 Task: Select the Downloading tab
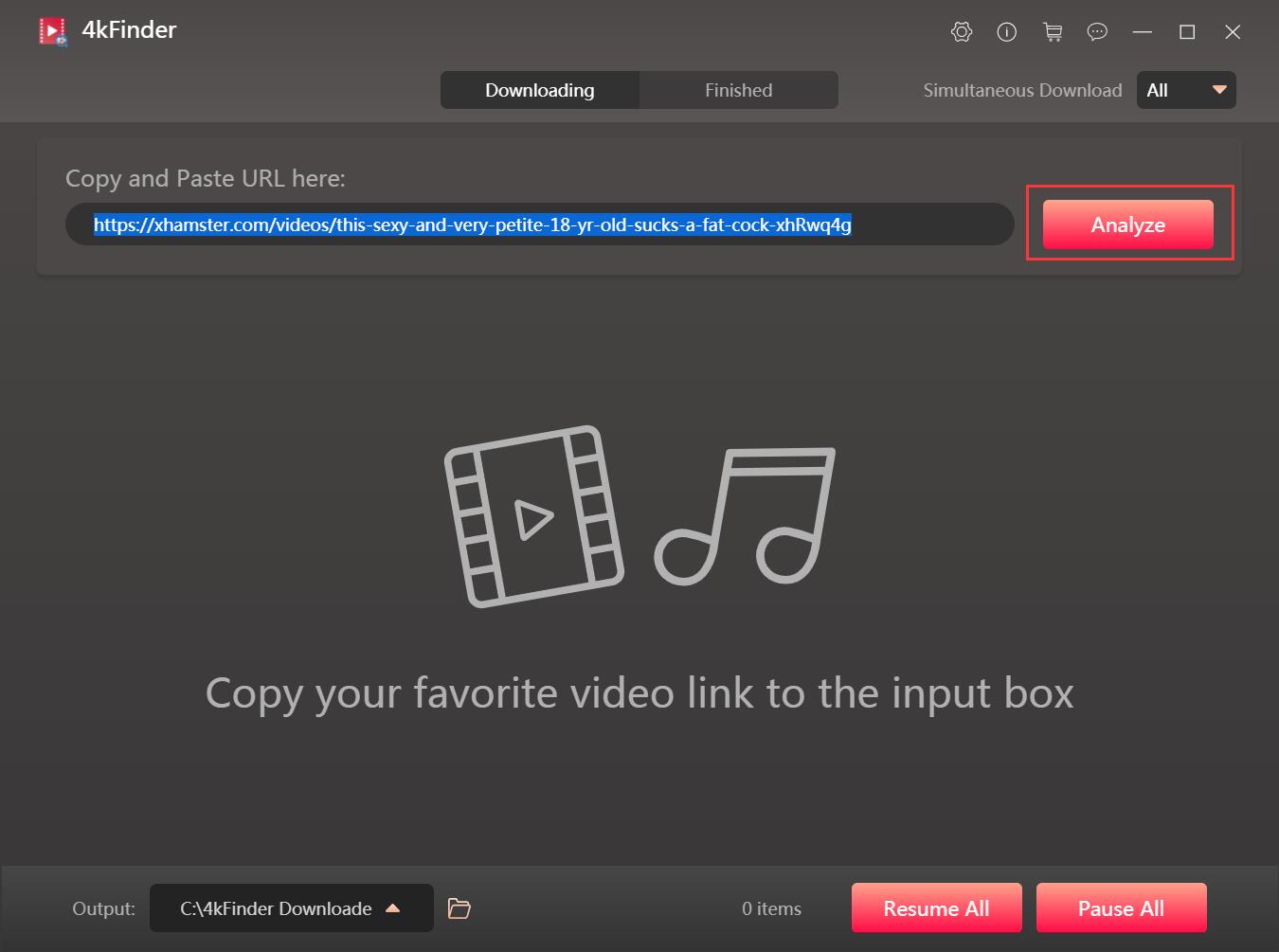(x=539, y=89)
